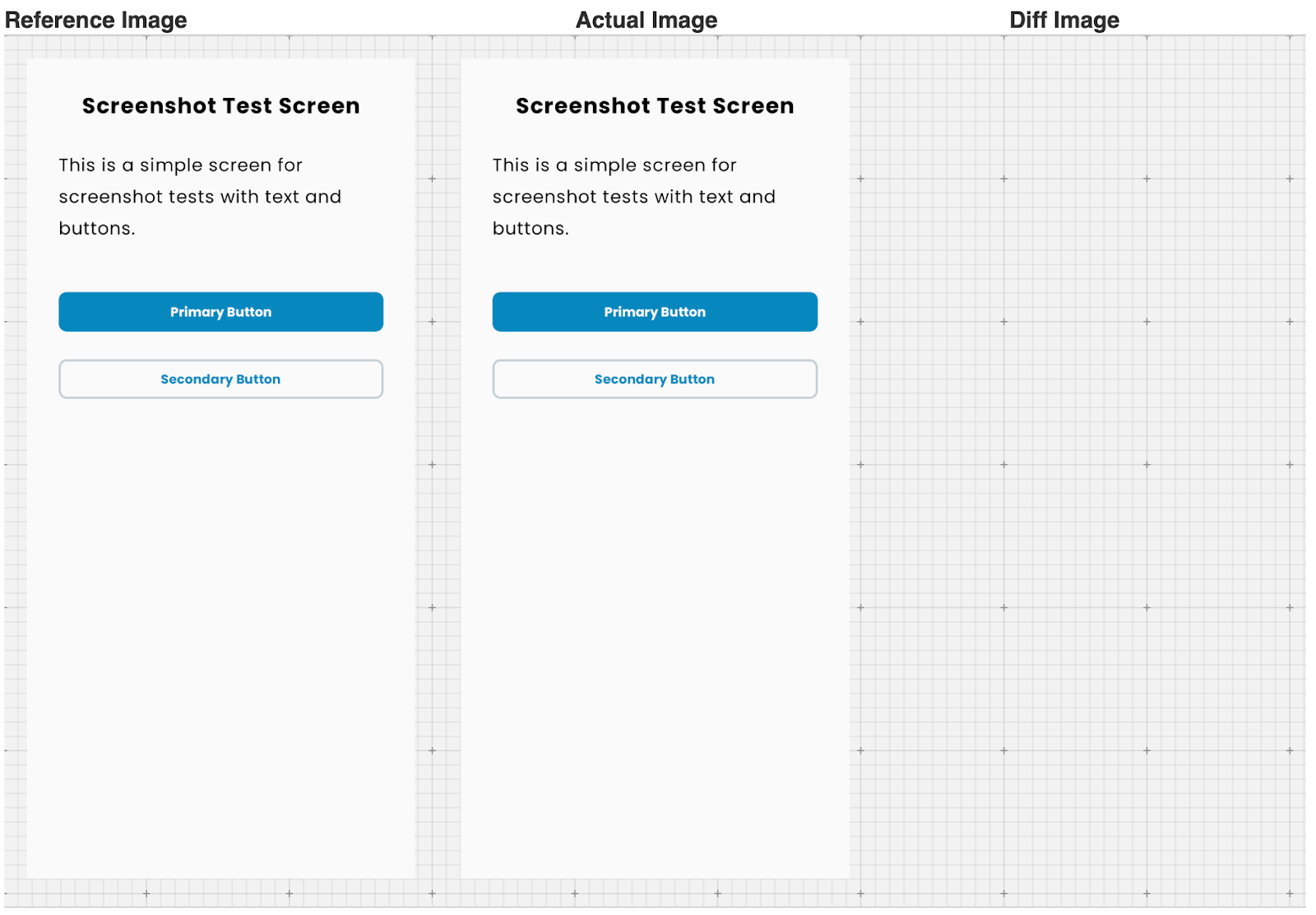Click the word "Screen" ending Actual Image heading
Viewport: 1316px width, 915px height.
tap(753, 106)
